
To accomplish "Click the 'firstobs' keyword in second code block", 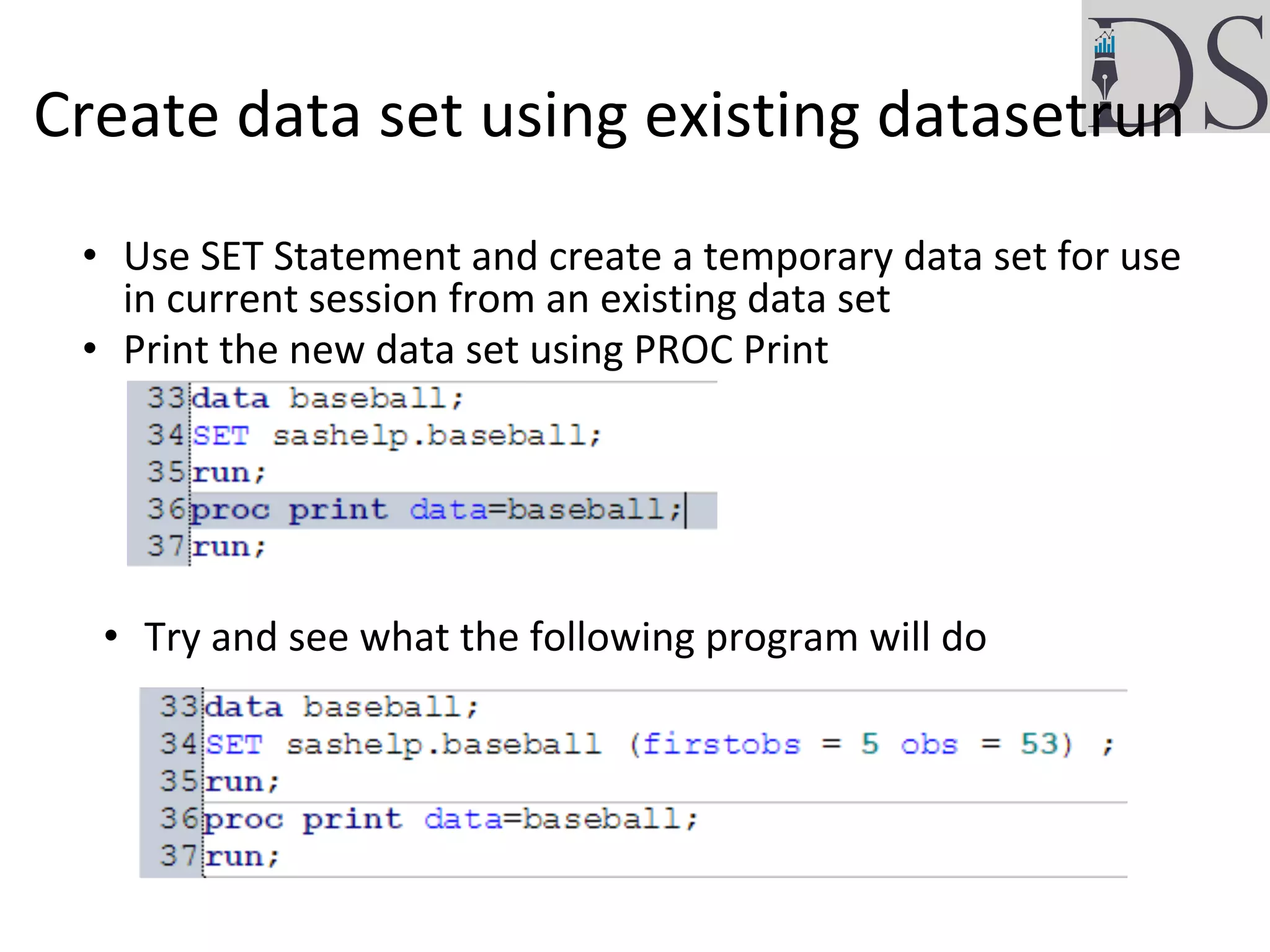I will click(721, 744).
